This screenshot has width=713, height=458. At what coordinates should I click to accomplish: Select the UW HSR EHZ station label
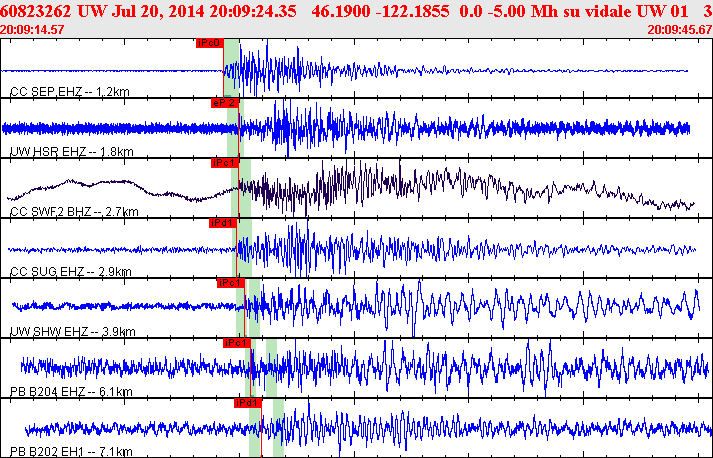tap(71, 152)
